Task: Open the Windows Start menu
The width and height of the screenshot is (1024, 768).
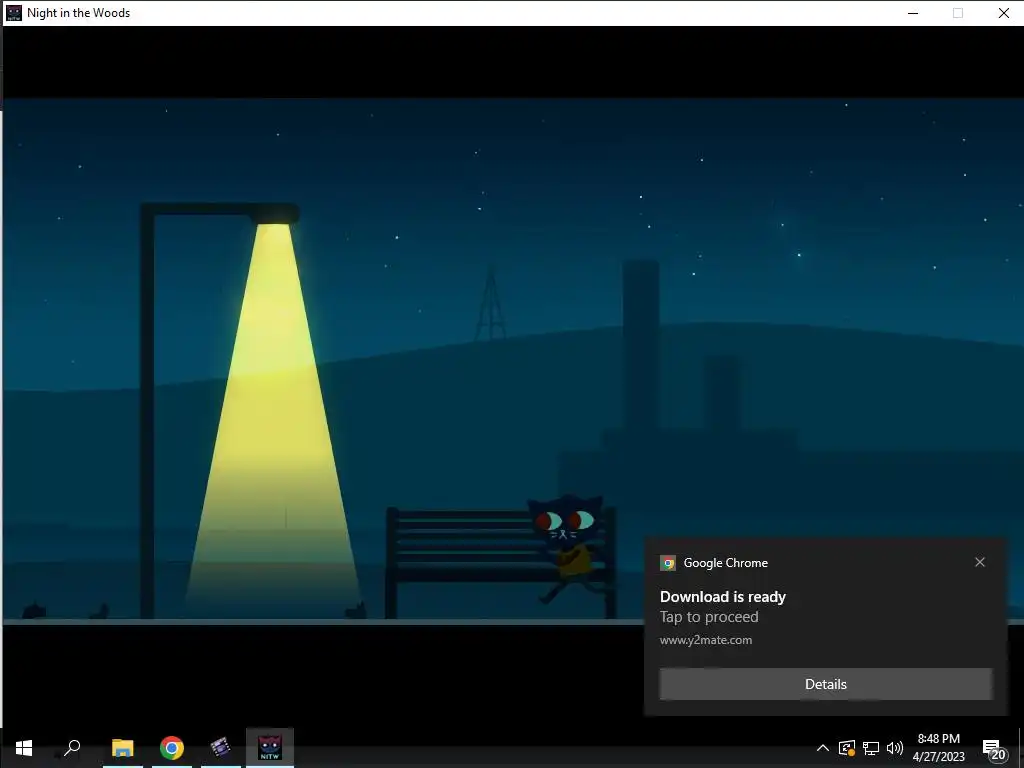Action: (24, 748)
